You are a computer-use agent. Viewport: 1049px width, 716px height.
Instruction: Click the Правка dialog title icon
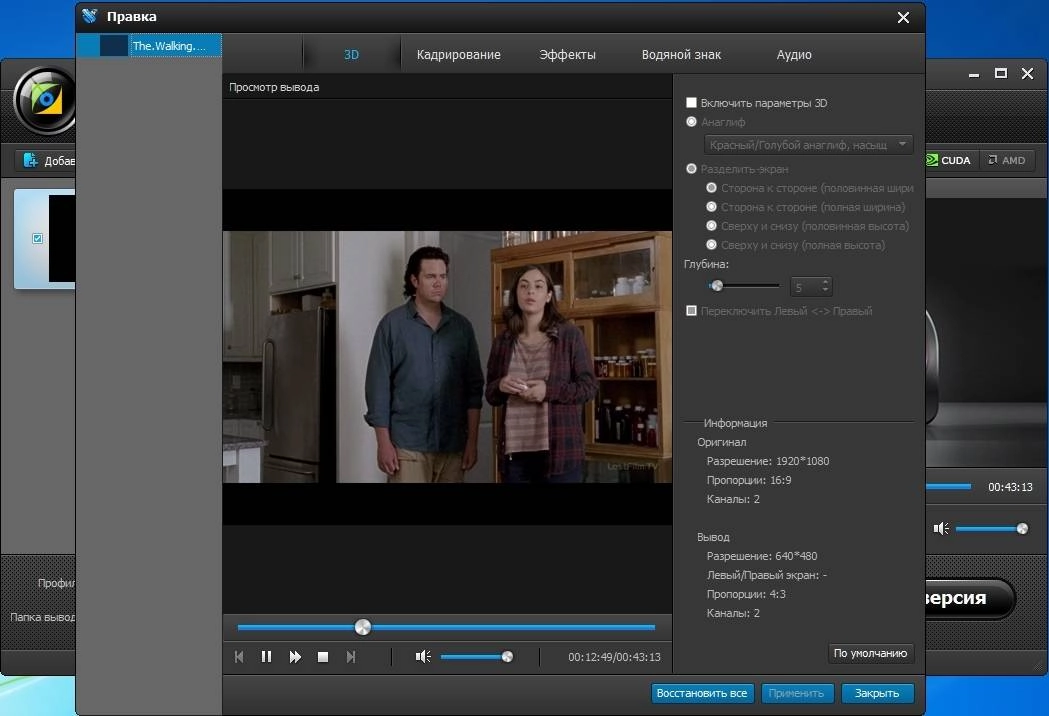click(90, 16)
